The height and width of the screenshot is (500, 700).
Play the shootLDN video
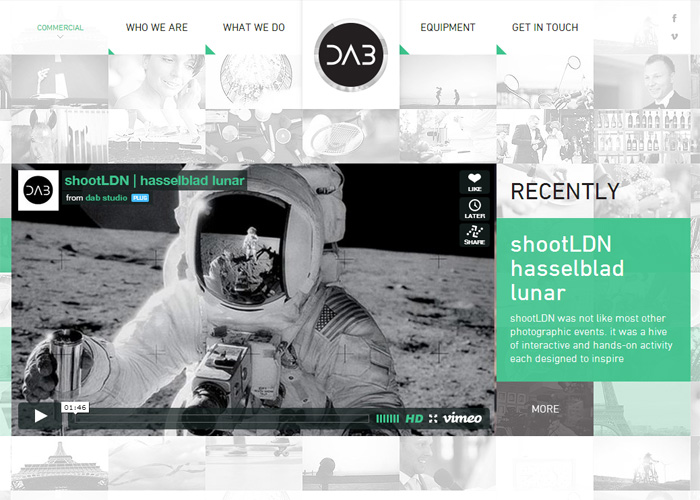click(x=40, y=416)
